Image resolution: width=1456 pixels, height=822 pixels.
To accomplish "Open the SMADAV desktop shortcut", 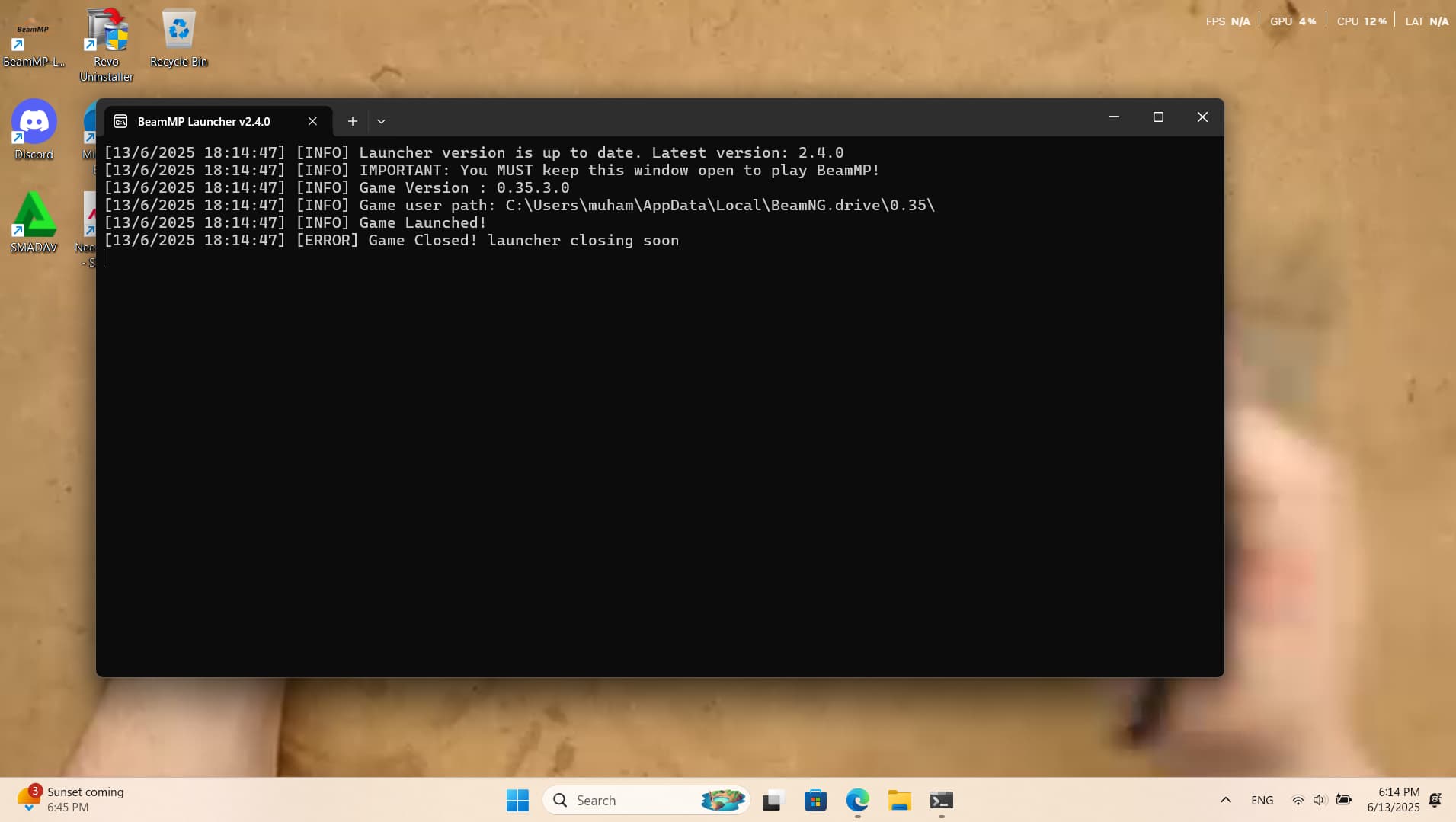I will (x=34, y=222).
